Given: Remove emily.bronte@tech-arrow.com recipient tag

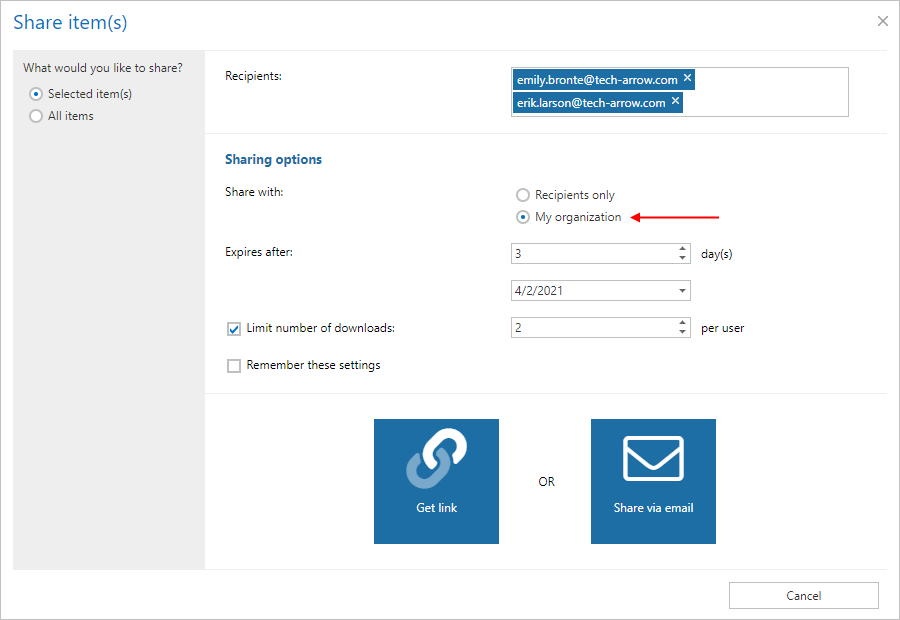Looking at the screenshot, I should point(687,78).
